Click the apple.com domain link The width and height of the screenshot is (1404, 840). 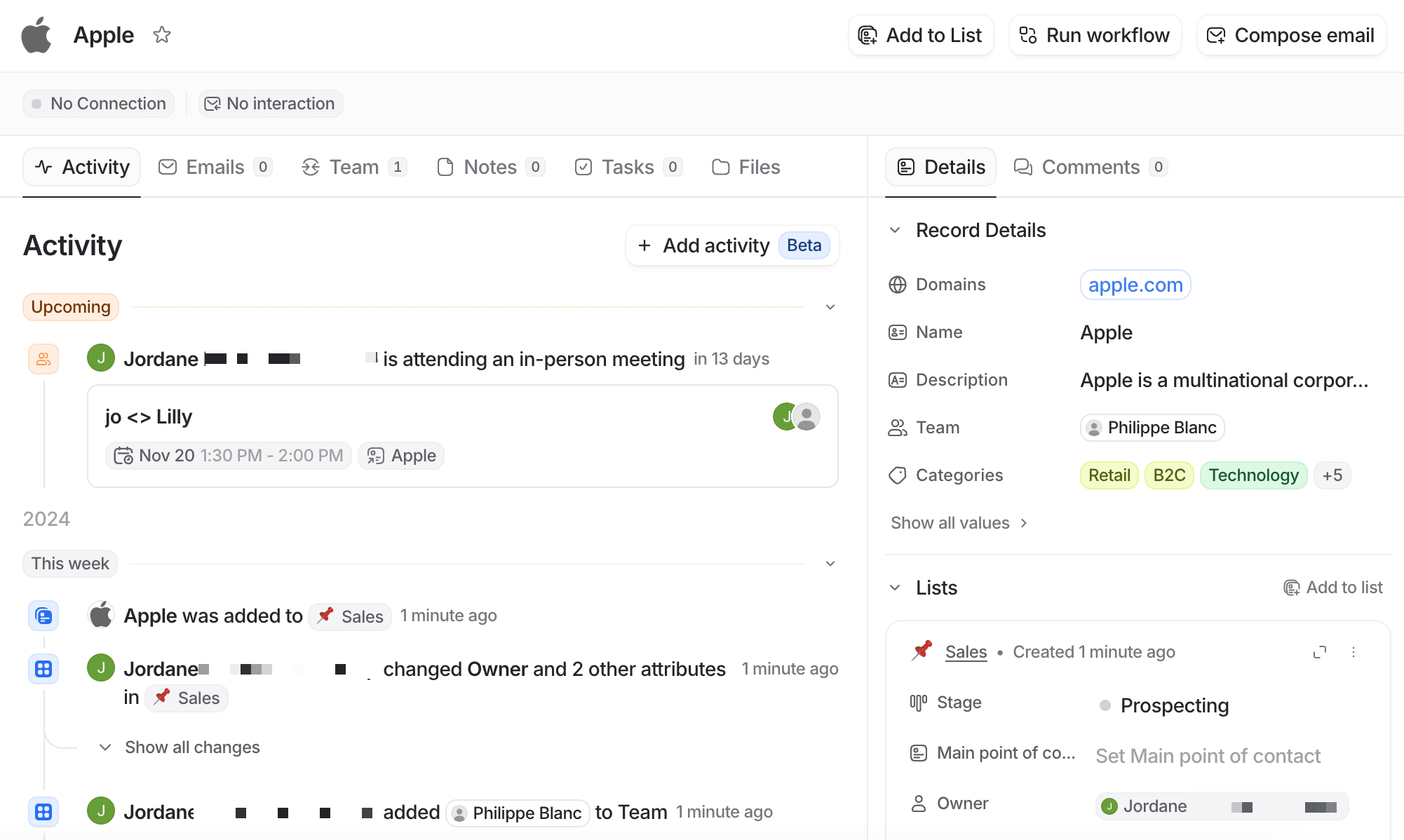(x=1136, y=285)
